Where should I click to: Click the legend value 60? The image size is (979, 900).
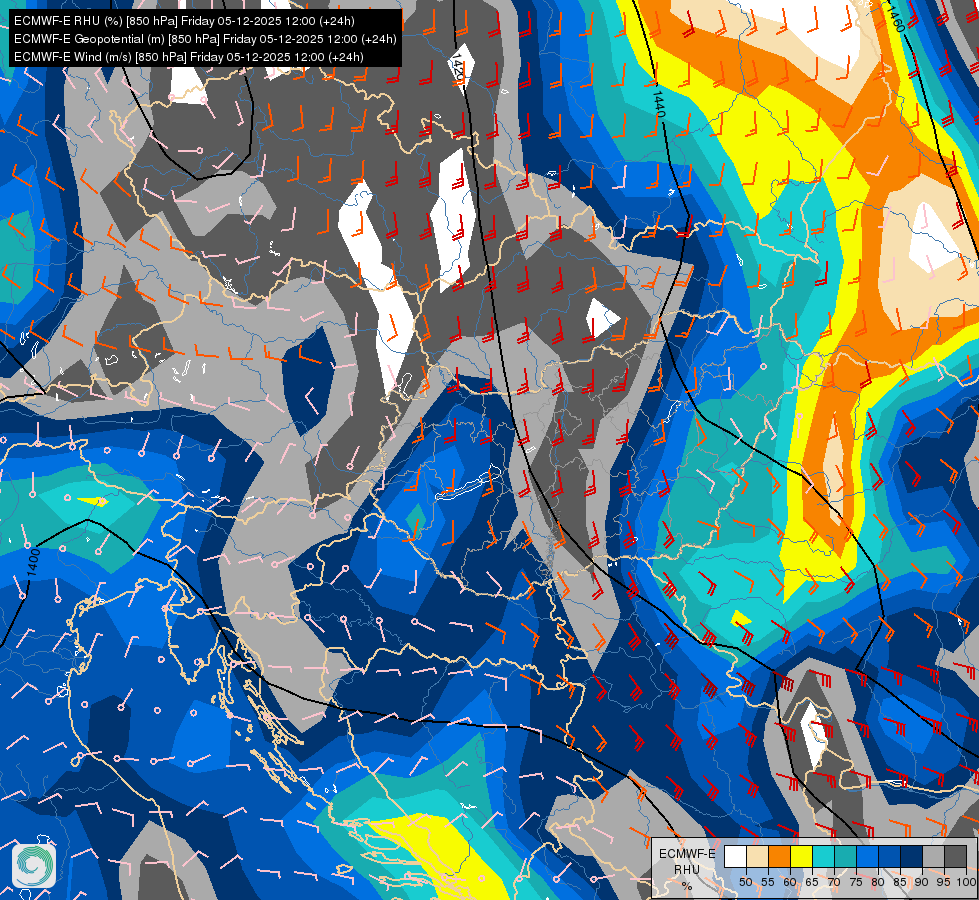(x=790, y=882)
